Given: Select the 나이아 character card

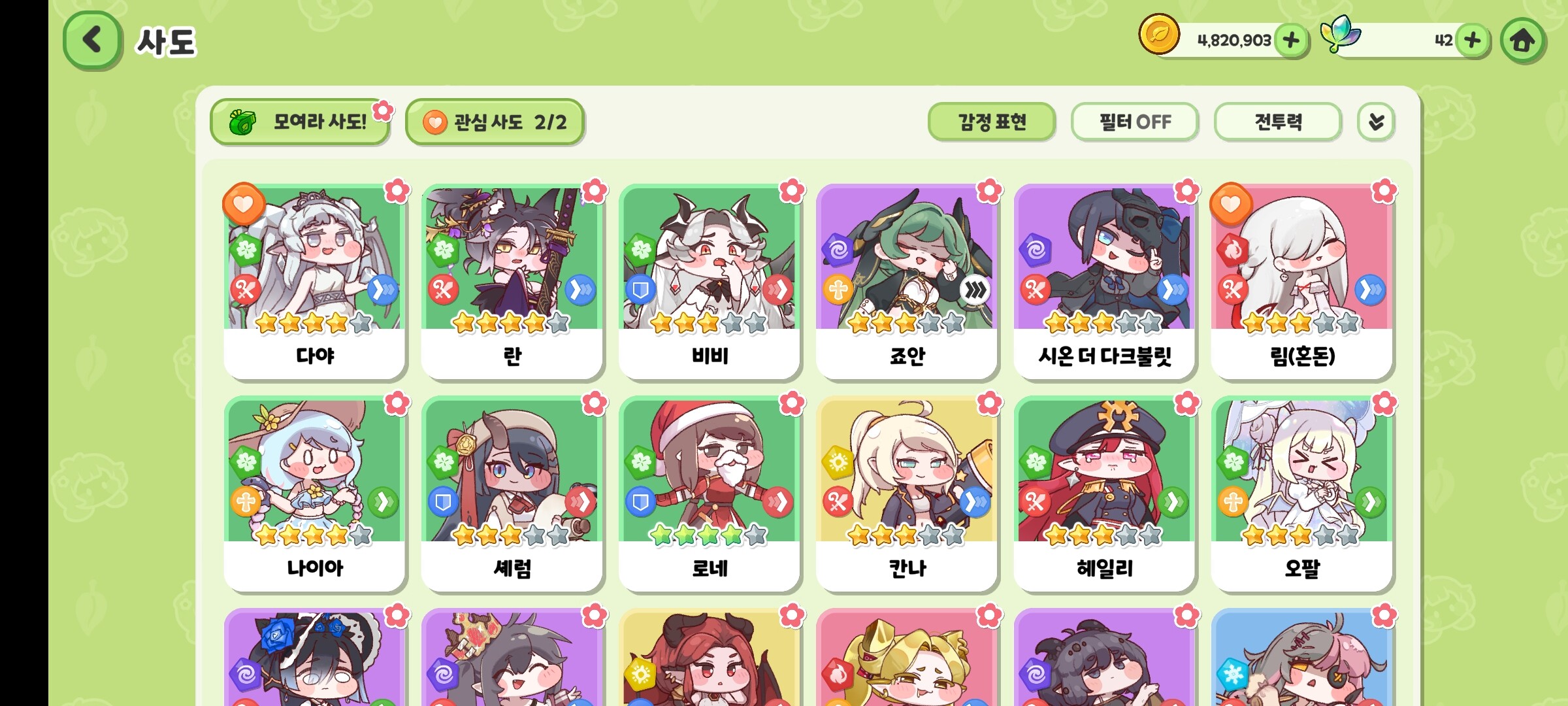Looking at the screenshot, I should coord(314,494).
